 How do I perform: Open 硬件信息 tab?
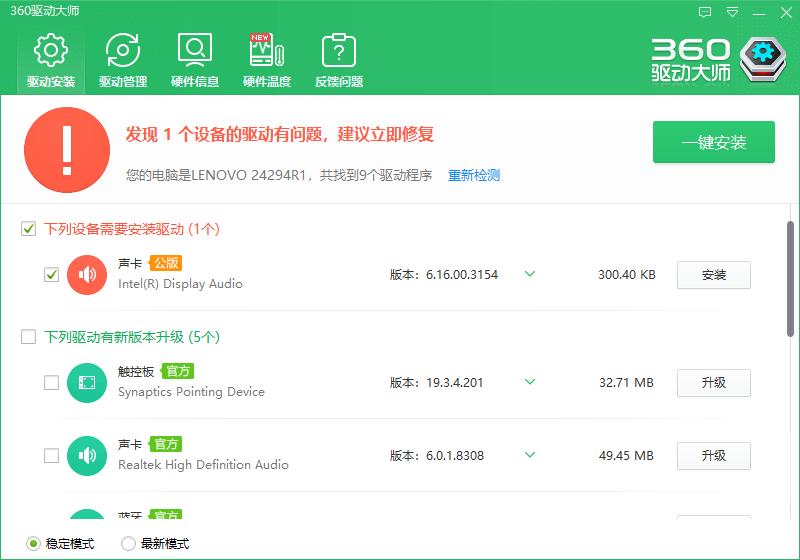[x=195, y=60]
